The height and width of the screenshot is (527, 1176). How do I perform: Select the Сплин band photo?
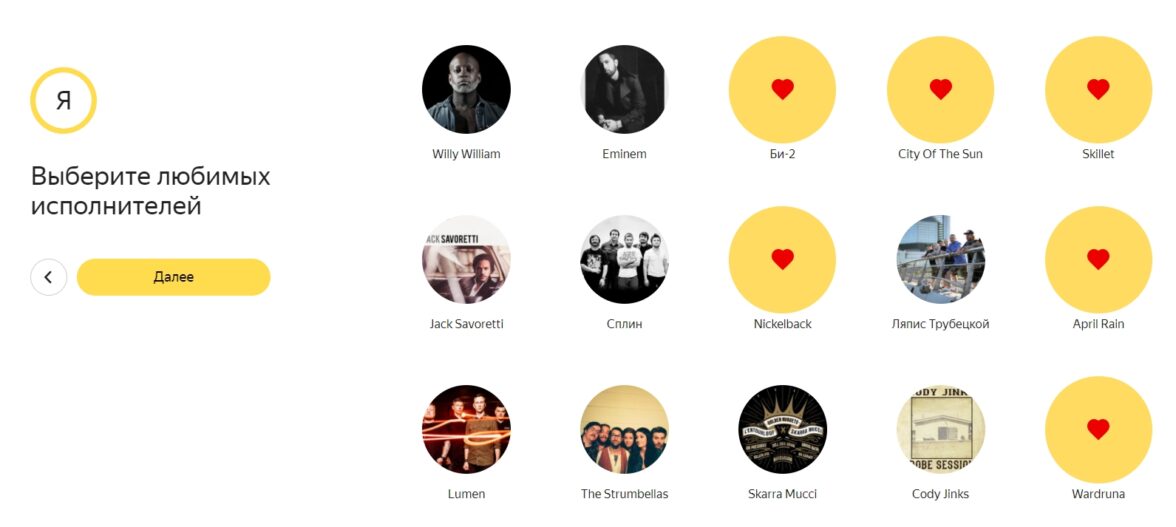click(x=625, y=259)
